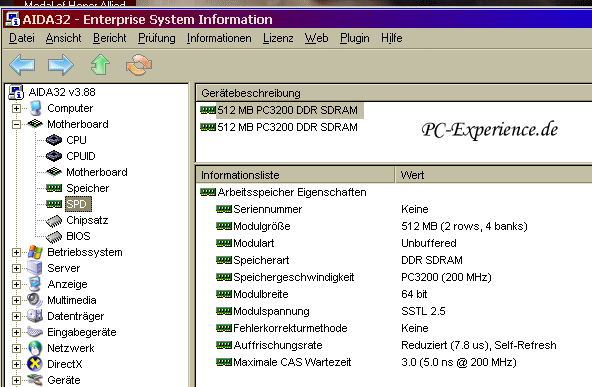Click the Anzeige display icon

point(35,284)
